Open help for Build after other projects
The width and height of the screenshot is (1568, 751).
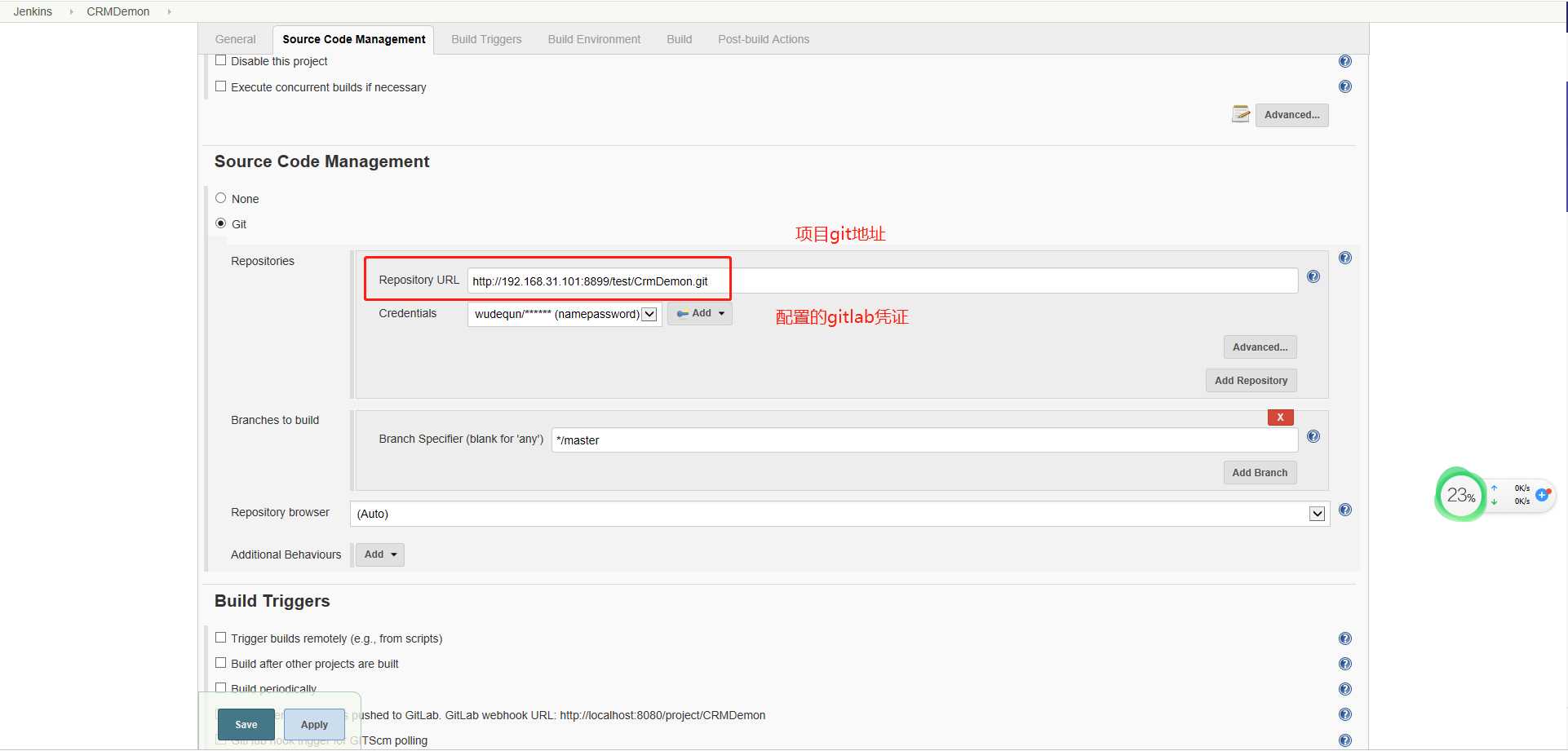click(1345, 664)
